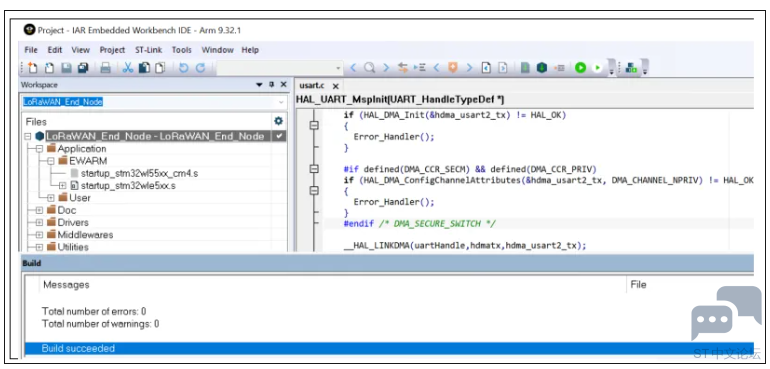Open the Edit menu

(55, 50)
